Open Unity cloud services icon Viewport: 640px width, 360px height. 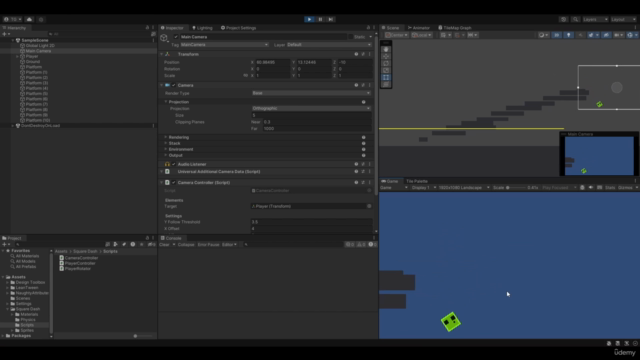coord(29,19)
